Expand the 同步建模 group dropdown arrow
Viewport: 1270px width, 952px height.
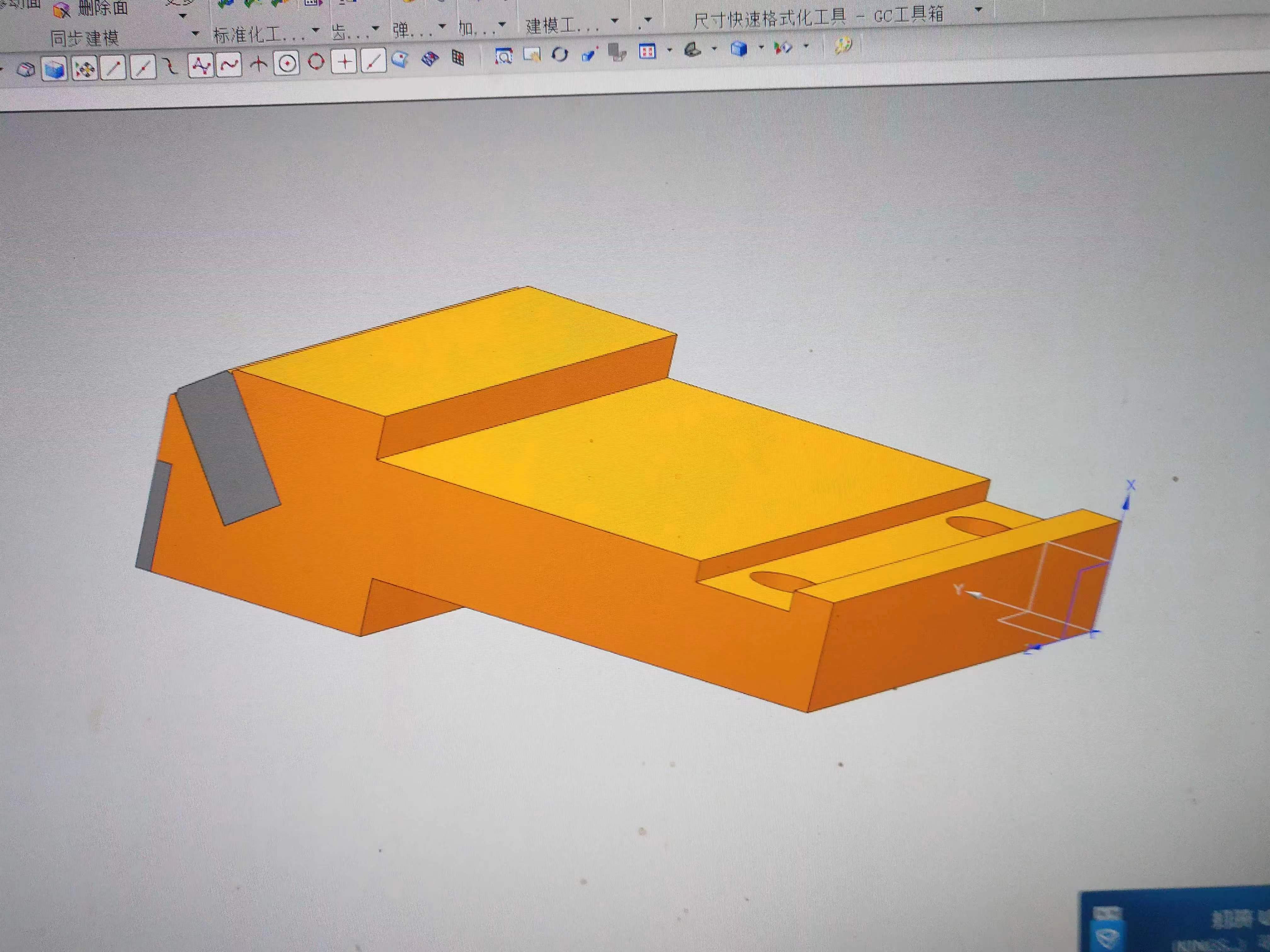tap(195, 33)
